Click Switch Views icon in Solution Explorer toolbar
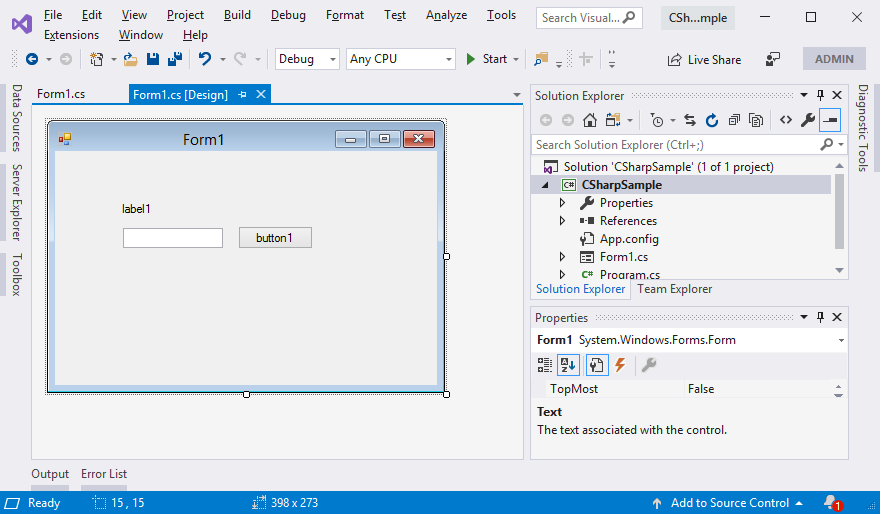Screen dimensions: 880x514 tap(613, 120)
